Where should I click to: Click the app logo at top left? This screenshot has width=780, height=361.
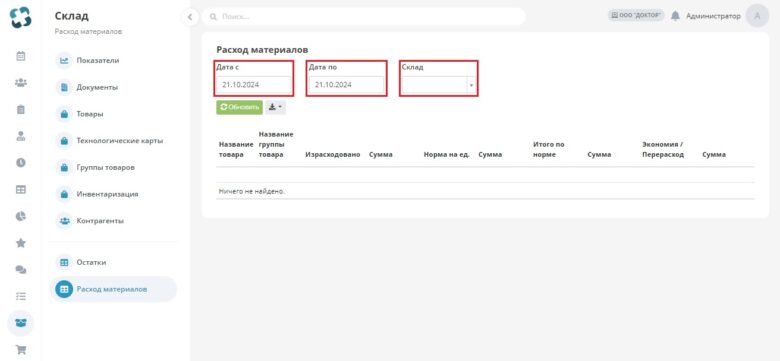coord(20,16)
